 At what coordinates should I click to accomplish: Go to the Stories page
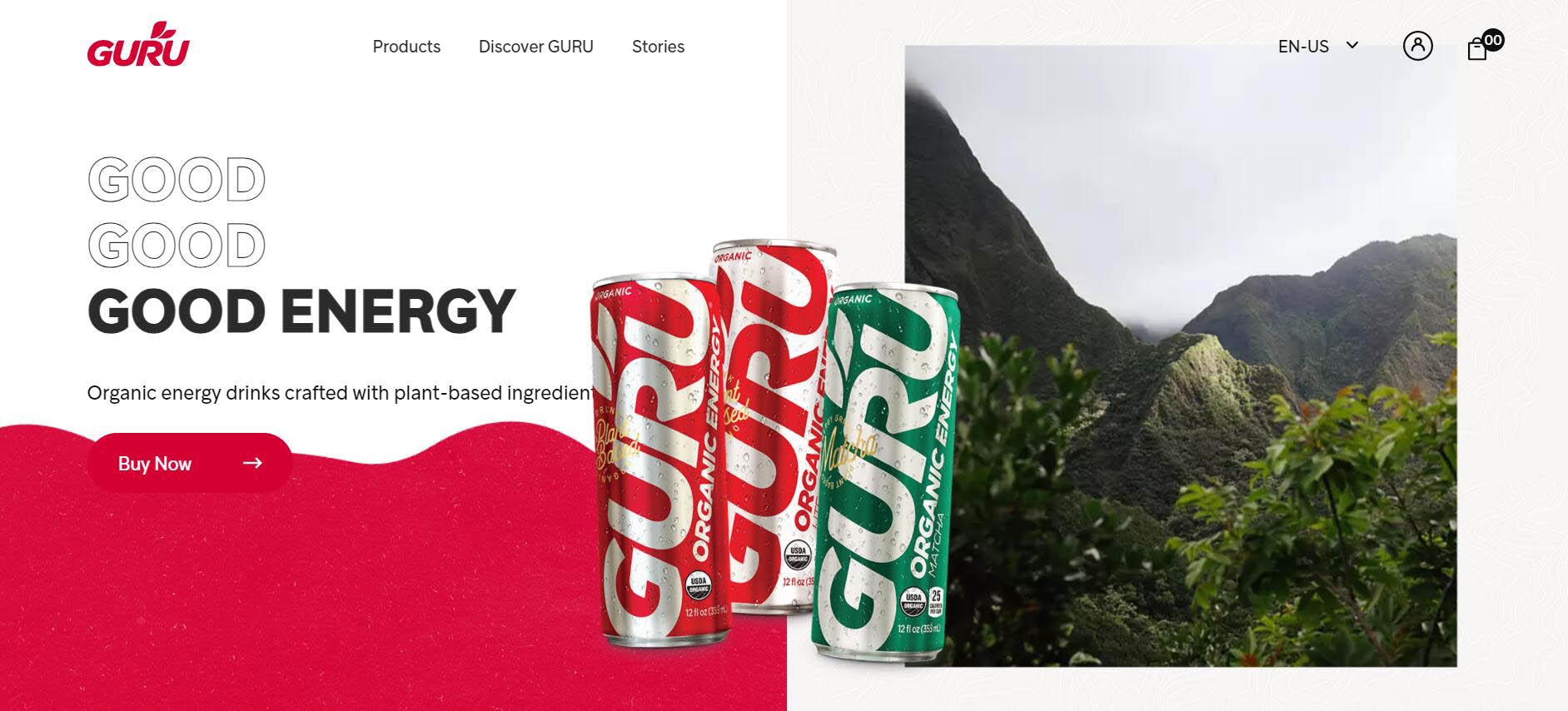[x=658, y=47]
